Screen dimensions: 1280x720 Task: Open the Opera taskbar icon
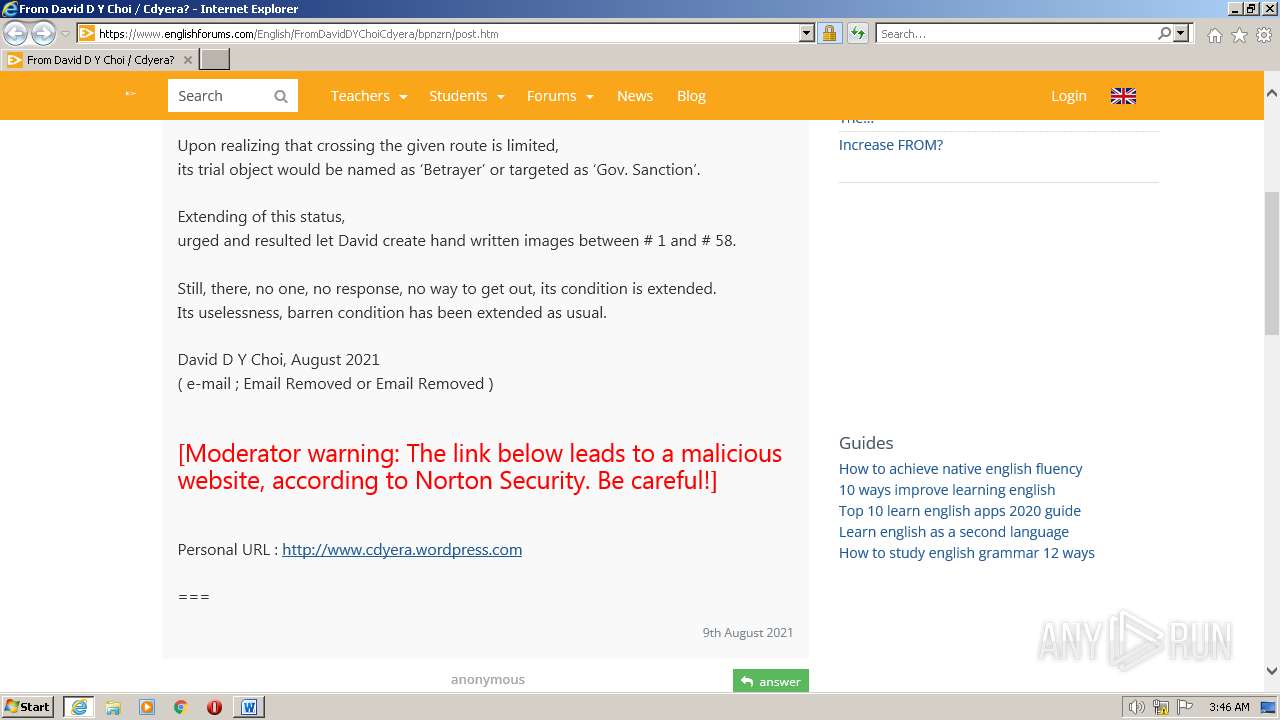pyautogui.click(x=214, y=707)
